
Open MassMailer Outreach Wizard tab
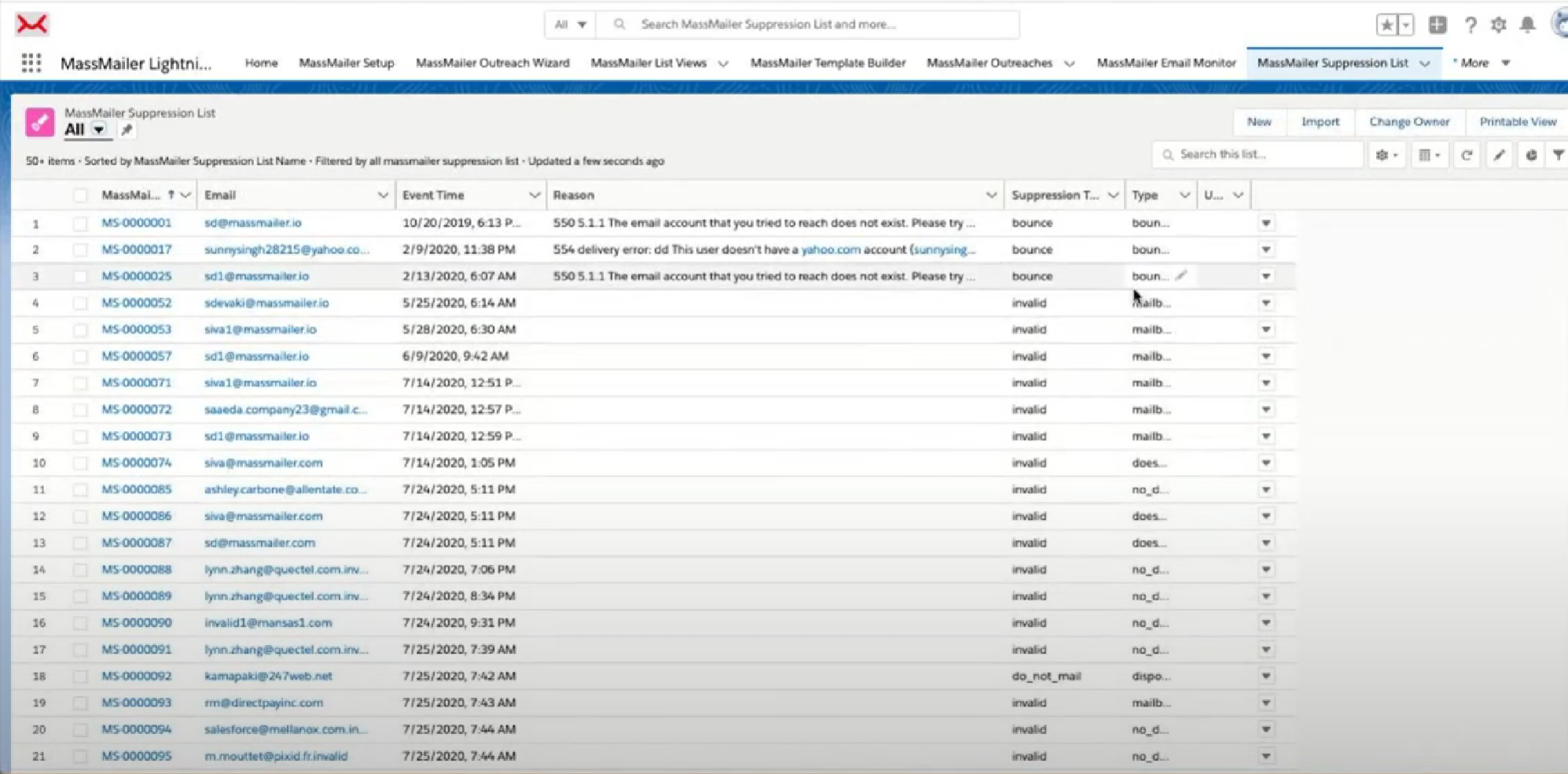492,63
